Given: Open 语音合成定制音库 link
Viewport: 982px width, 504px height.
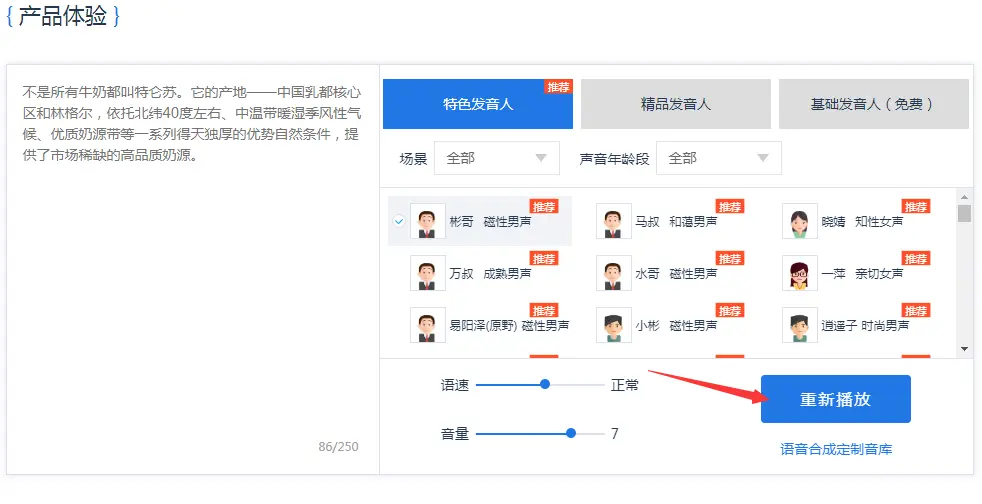Looking at the screenshot, I should click(836, 449).
